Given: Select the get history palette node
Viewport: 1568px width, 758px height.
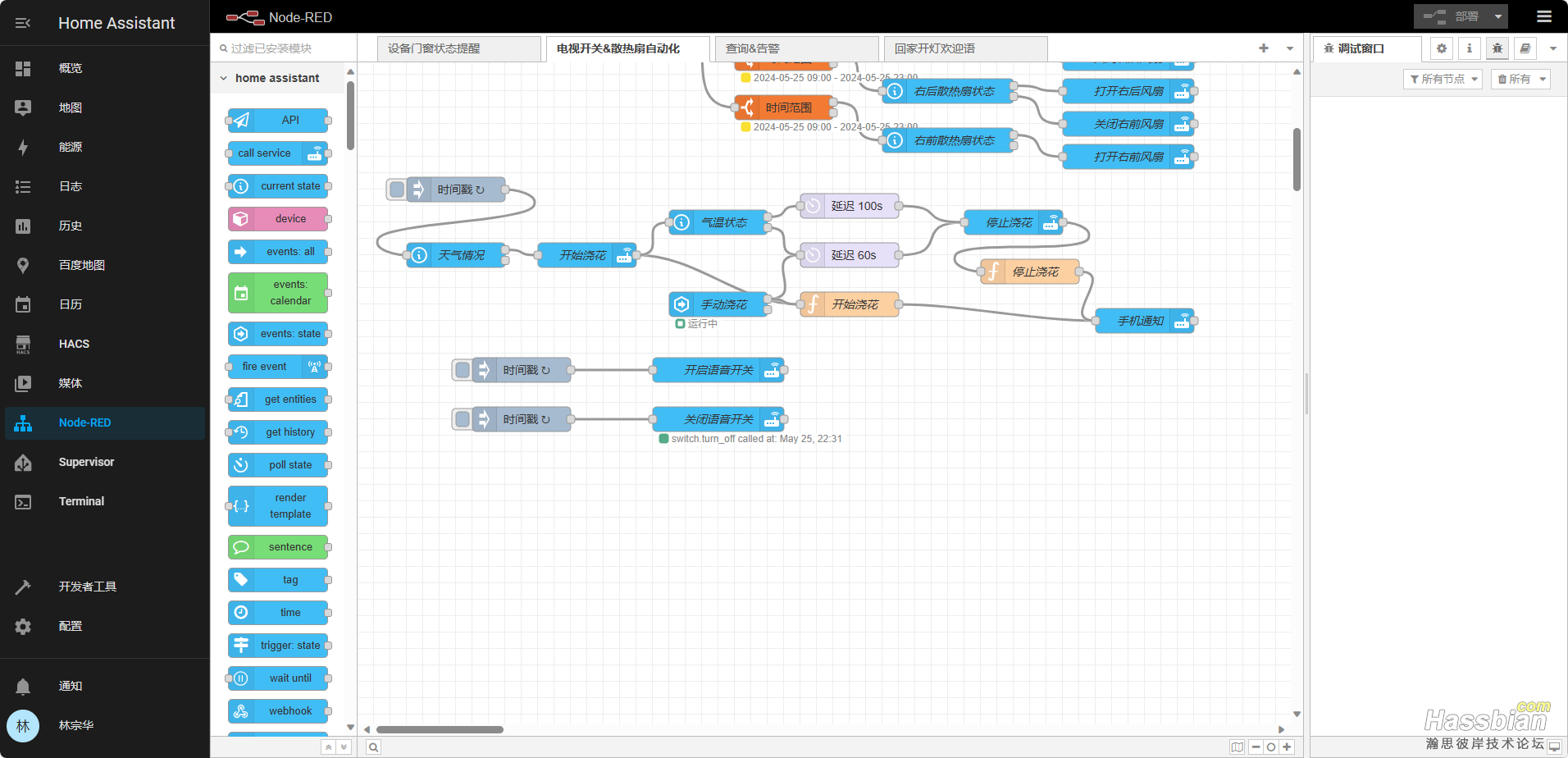Looking at the screenshot, I should (278, 432).
